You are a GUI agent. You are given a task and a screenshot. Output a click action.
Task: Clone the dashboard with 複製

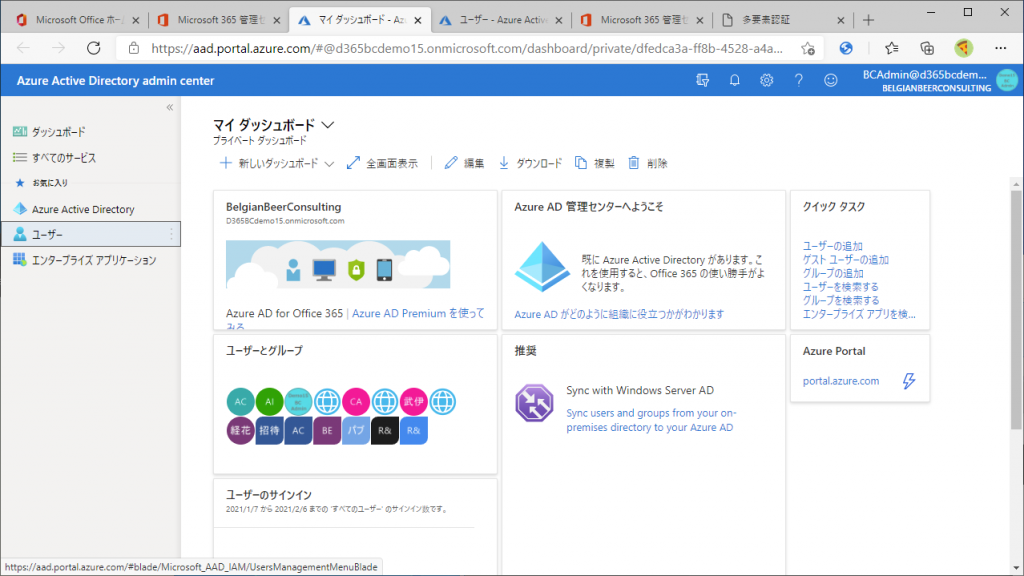coord(594,163)
